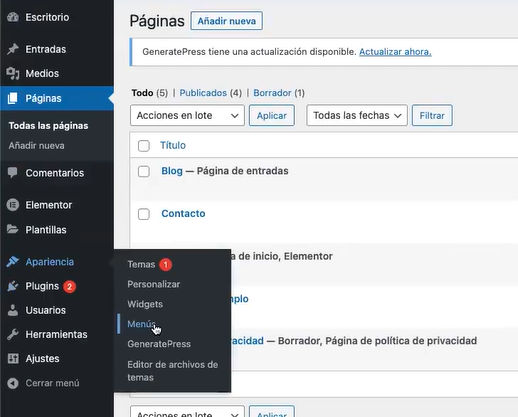
Task: Click the Comentarios speech bubble icon
Action: (x=13, y=173)
